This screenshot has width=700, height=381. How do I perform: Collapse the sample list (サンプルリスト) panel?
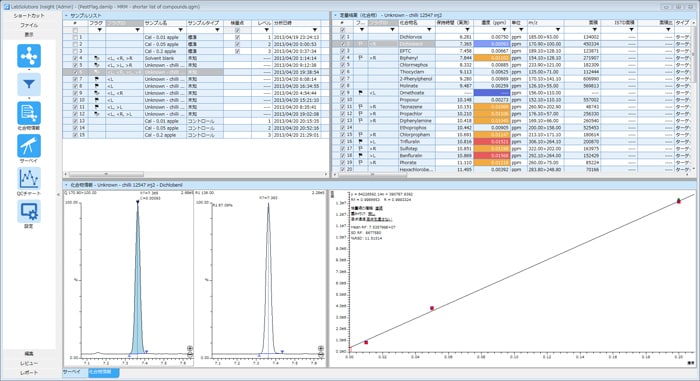click(66, 16)
